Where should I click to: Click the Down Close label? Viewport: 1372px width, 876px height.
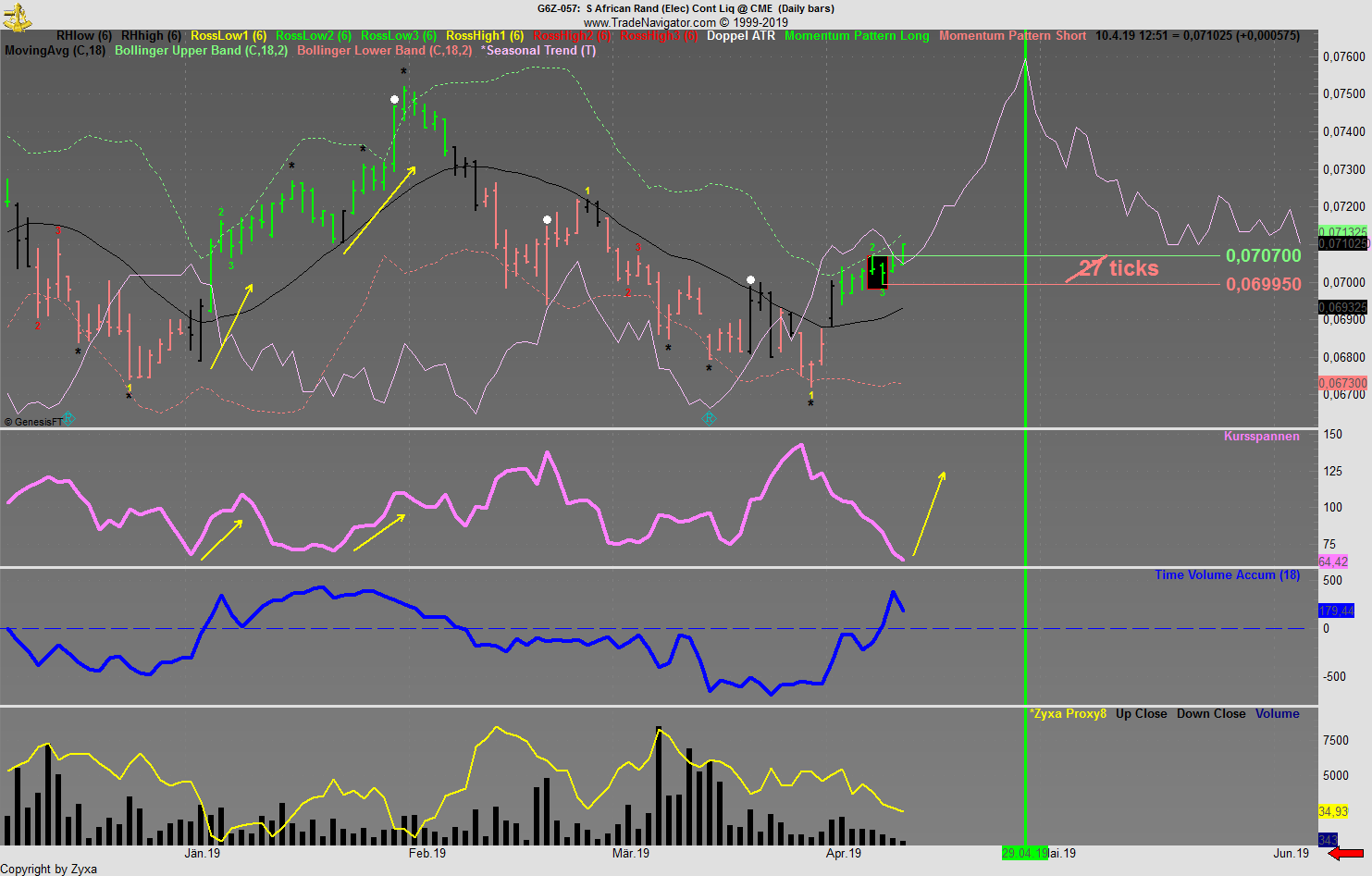point(1211,714)
